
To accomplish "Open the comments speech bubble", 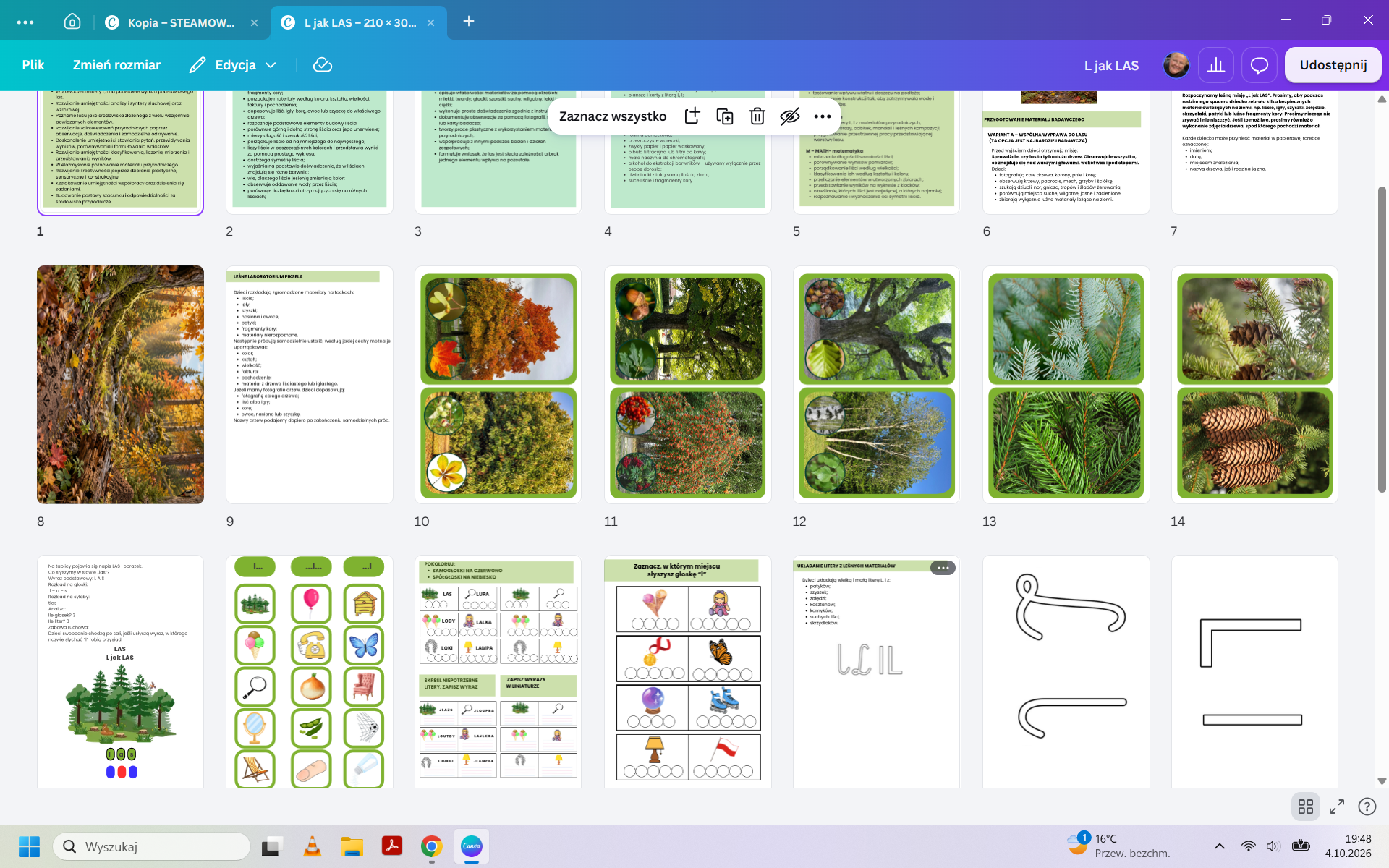I will click(x=1260, y=65).
